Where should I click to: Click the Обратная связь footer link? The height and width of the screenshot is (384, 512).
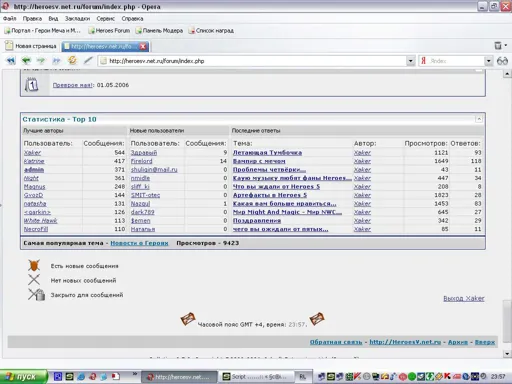[336, 342]
